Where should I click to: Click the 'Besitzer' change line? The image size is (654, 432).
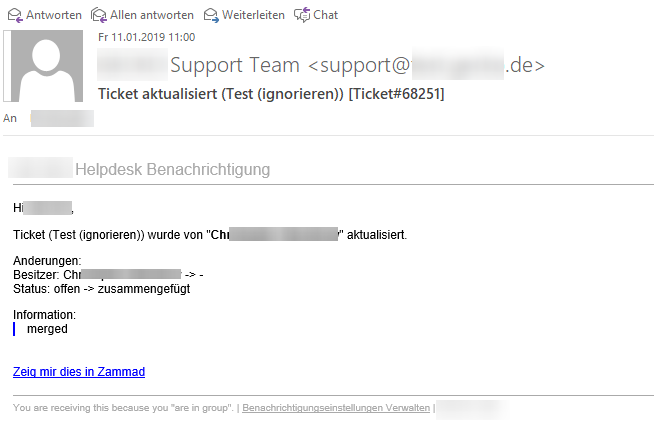click(108, 275)
